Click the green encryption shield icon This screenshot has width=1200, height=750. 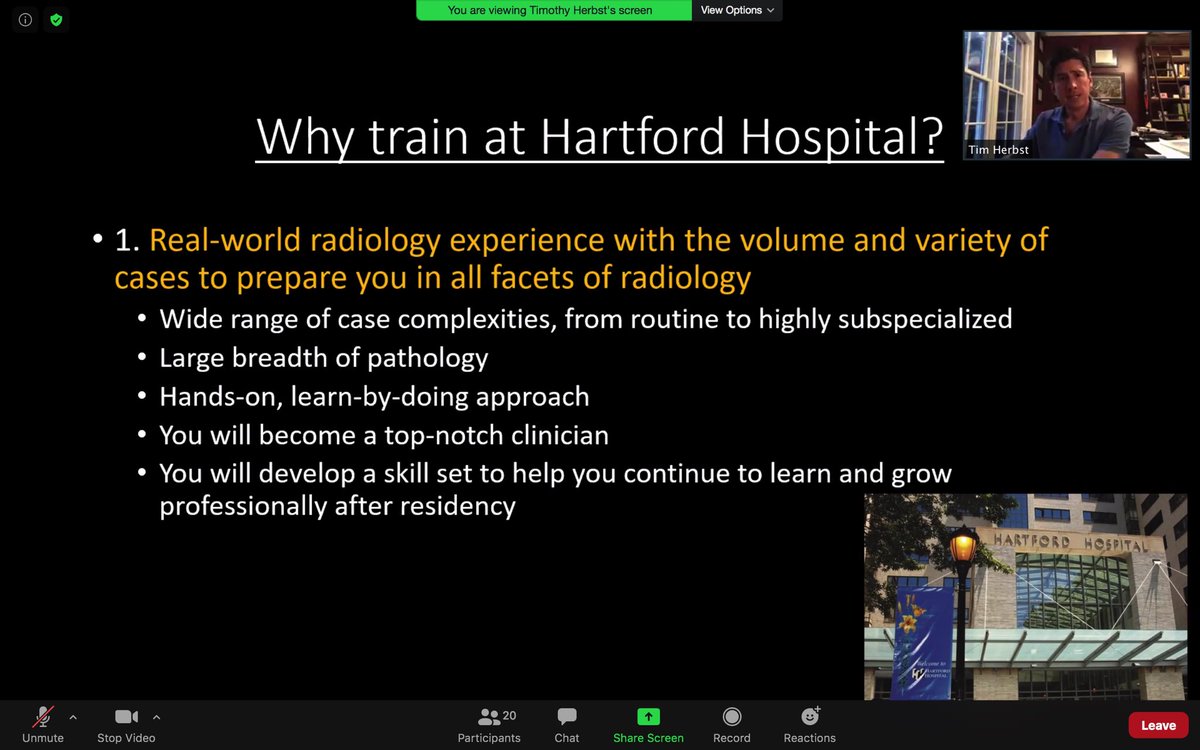[56, 19]
